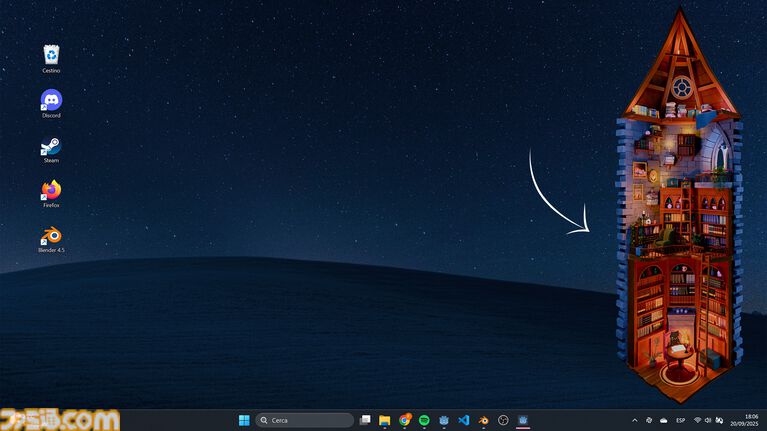Open Task View from the taskbar
This screenshot has height=431, width=767.
point(365,420)
